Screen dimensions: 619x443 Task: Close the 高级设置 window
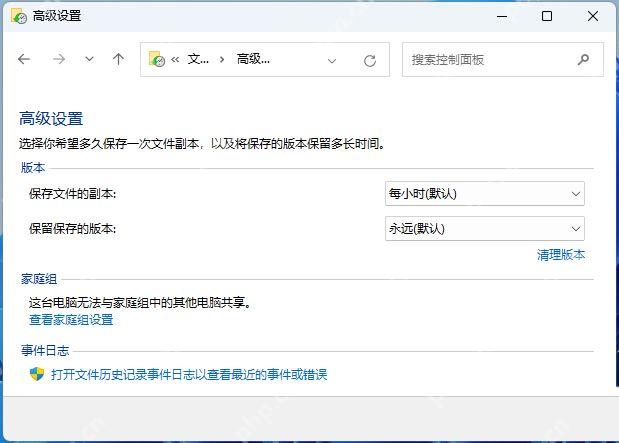tap(593, 16)
